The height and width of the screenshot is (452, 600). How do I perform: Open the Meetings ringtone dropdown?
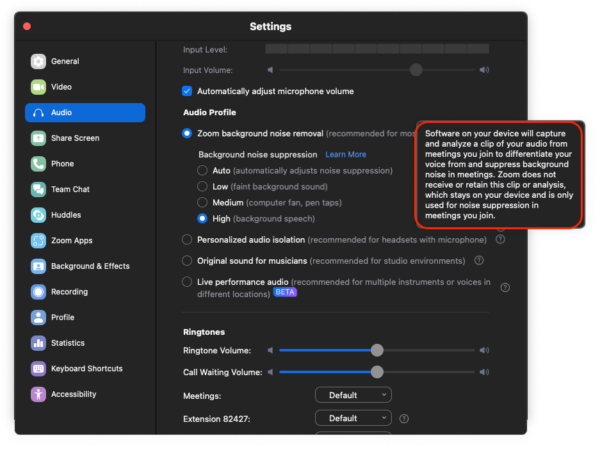click(353, 395)
